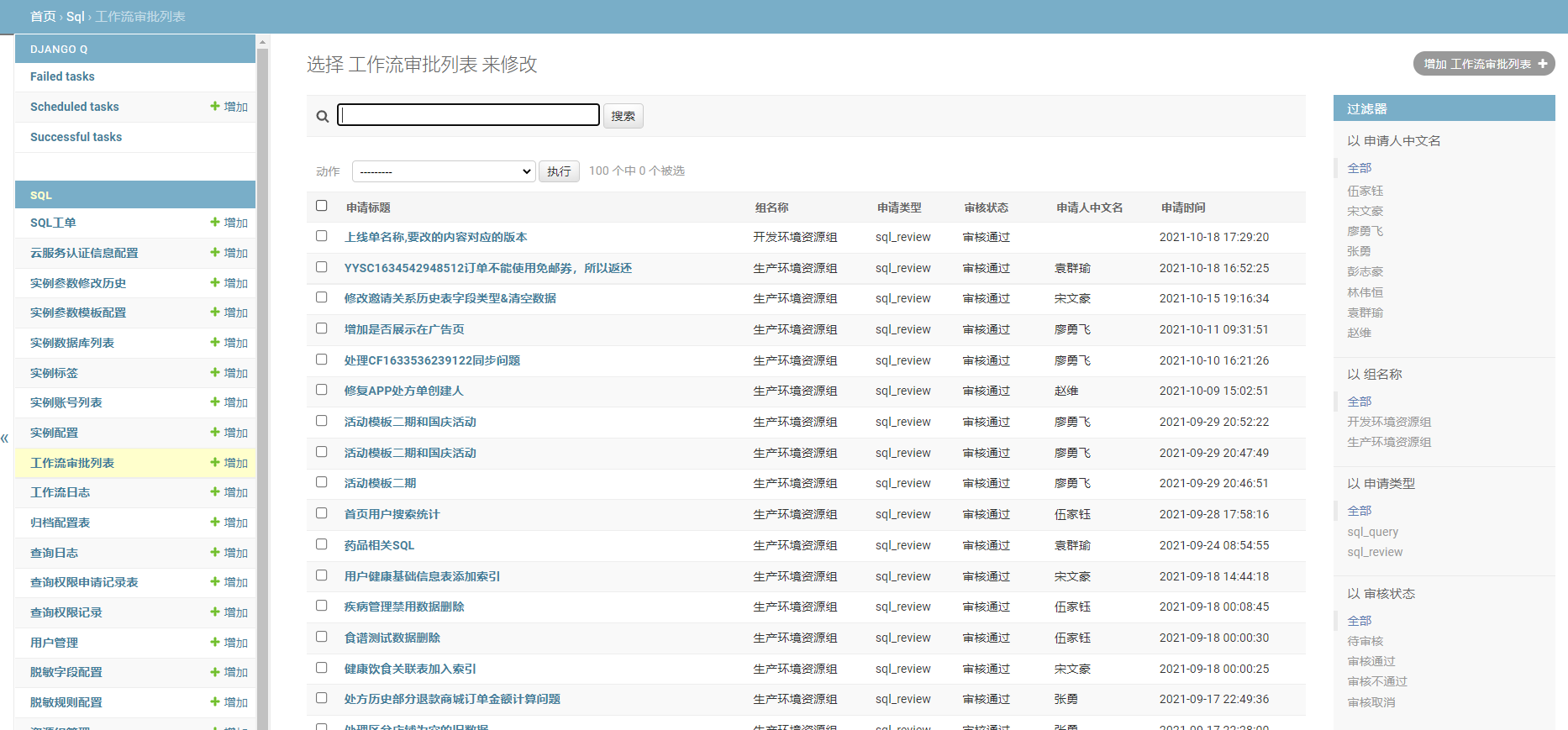This screenshot has height=730, width=1568.
Task: Click the magnifier search icon
Action: point(322,117)
